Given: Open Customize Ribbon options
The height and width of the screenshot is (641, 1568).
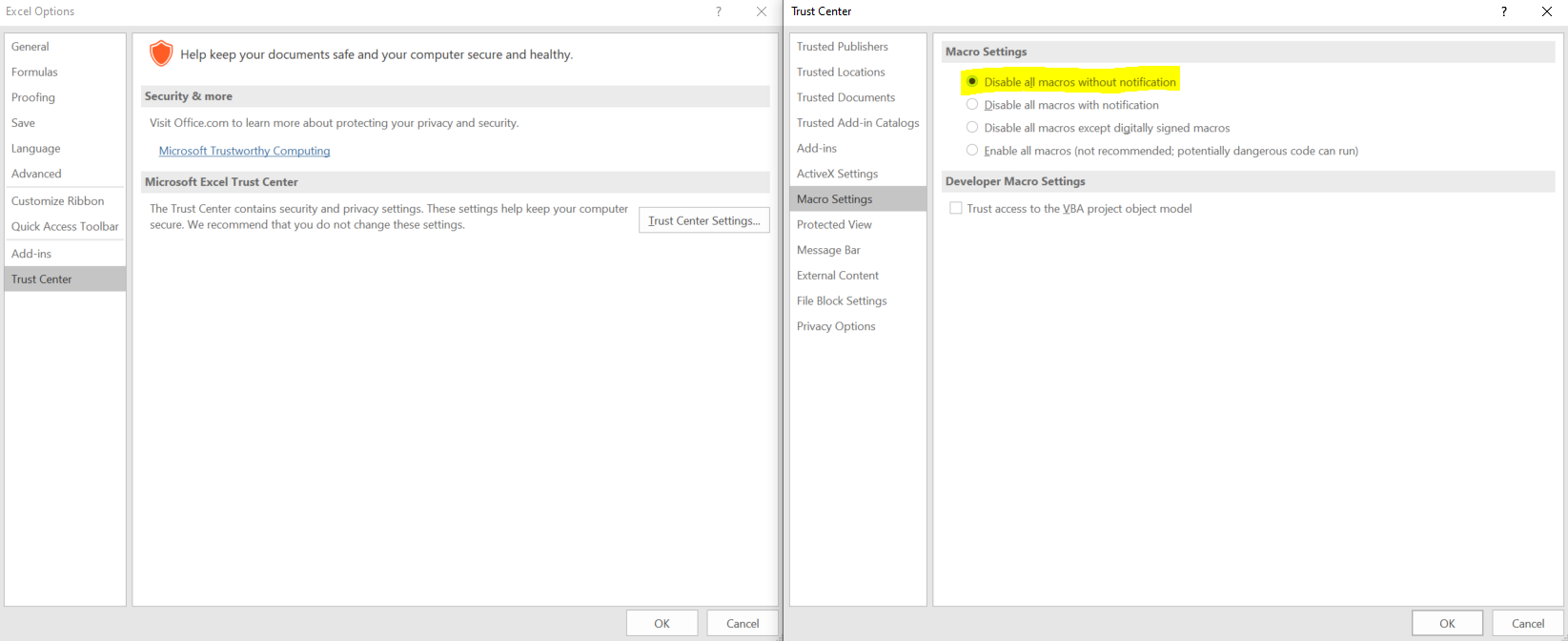Looking at the screenshot, I should (x=57, y=201).
